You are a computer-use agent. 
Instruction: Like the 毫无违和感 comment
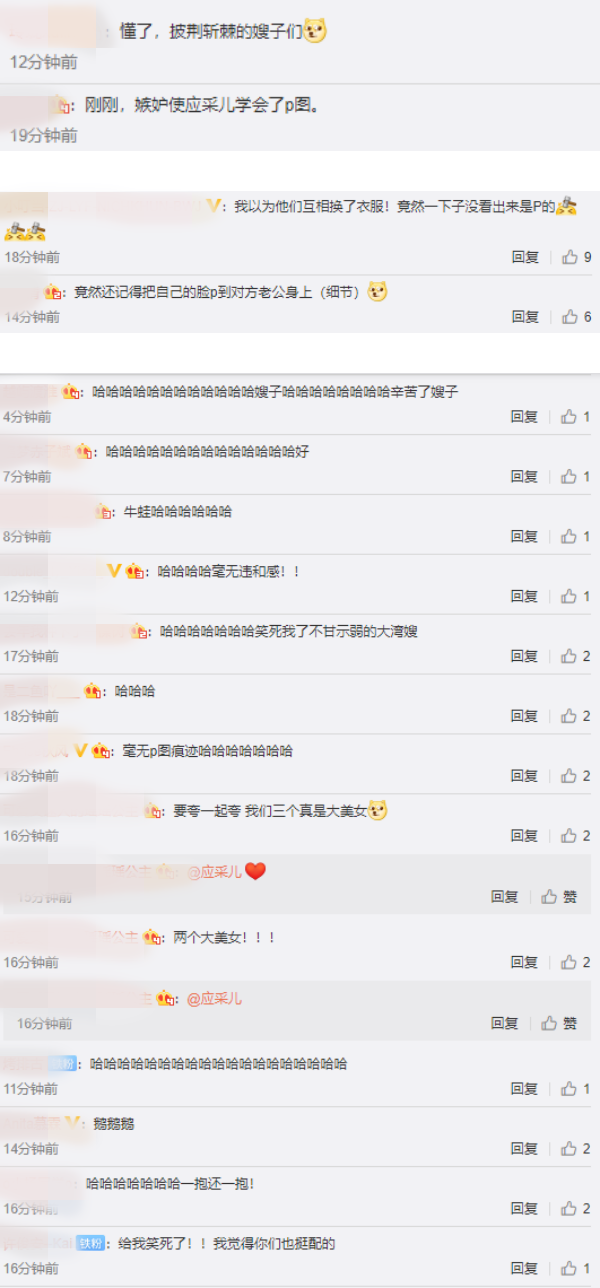coord(576,596)
